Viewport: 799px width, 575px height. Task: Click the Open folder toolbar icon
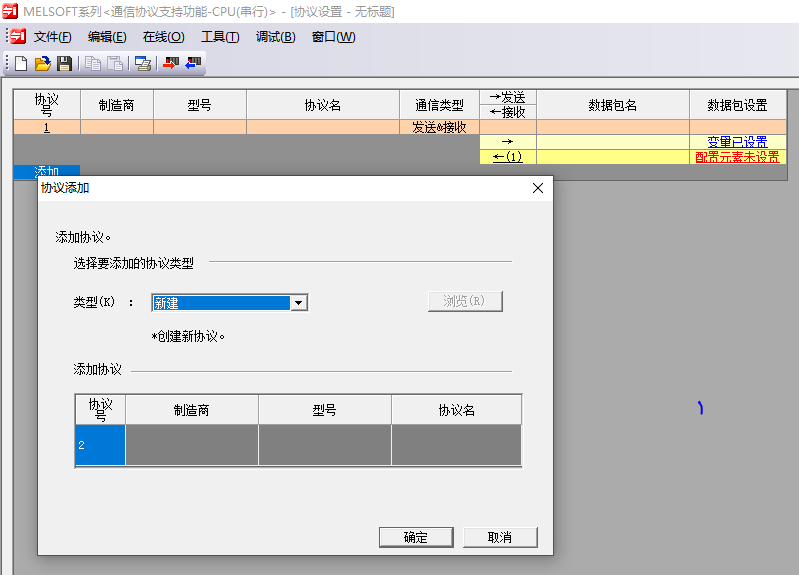point(43,64)
